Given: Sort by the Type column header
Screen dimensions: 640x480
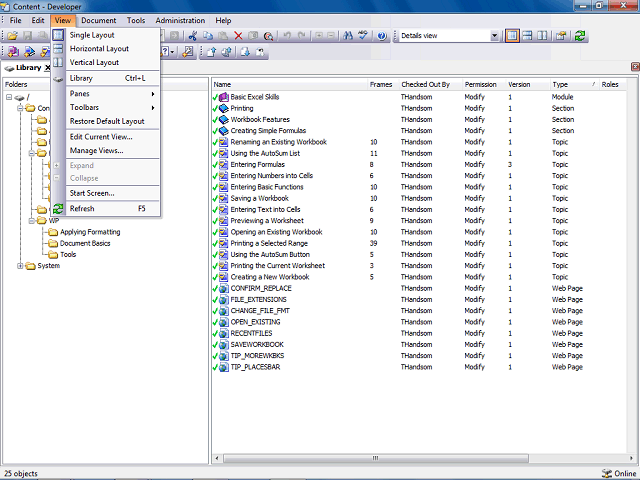Looking at the screenshot, I should (x=574, y=84).
